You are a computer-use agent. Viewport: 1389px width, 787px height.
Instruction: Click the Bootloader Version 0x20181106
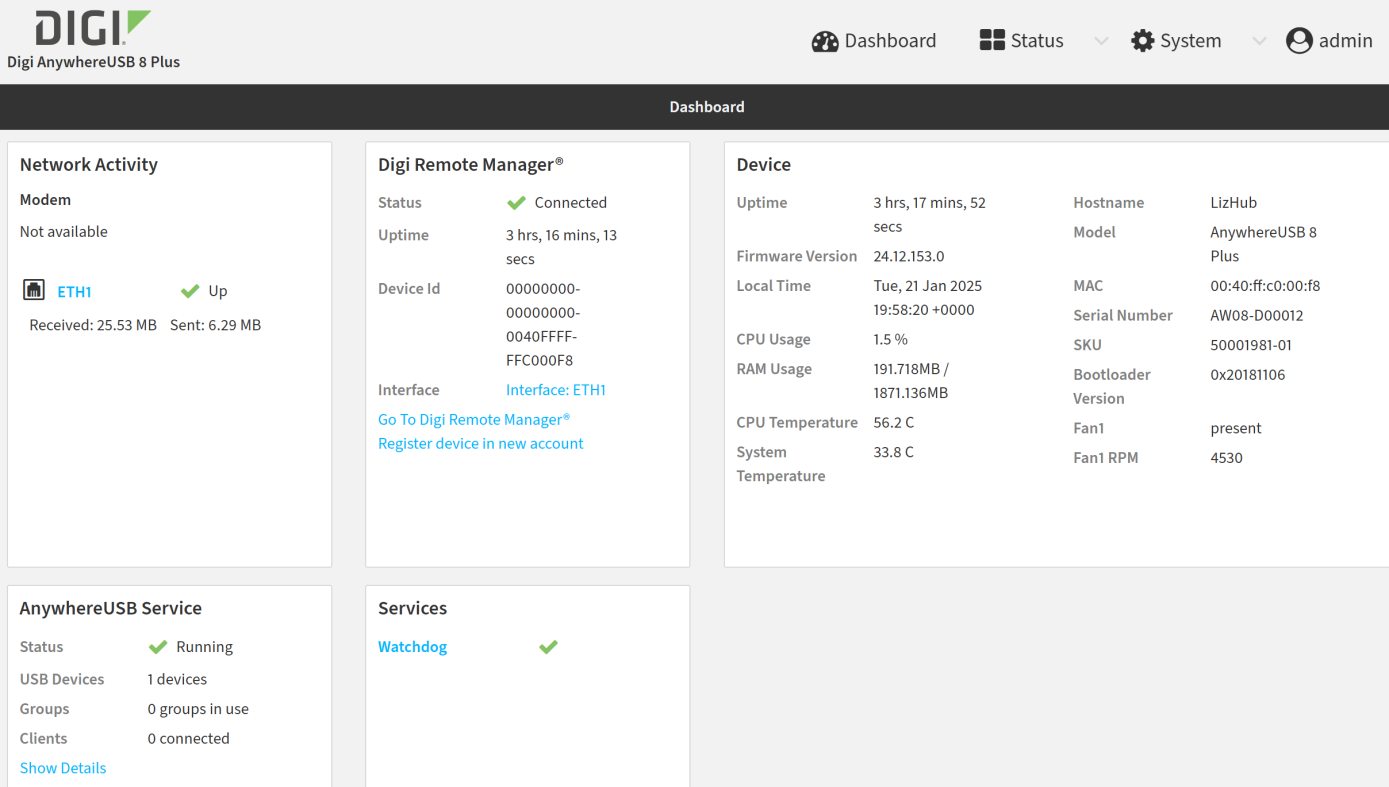point(1248,375)
